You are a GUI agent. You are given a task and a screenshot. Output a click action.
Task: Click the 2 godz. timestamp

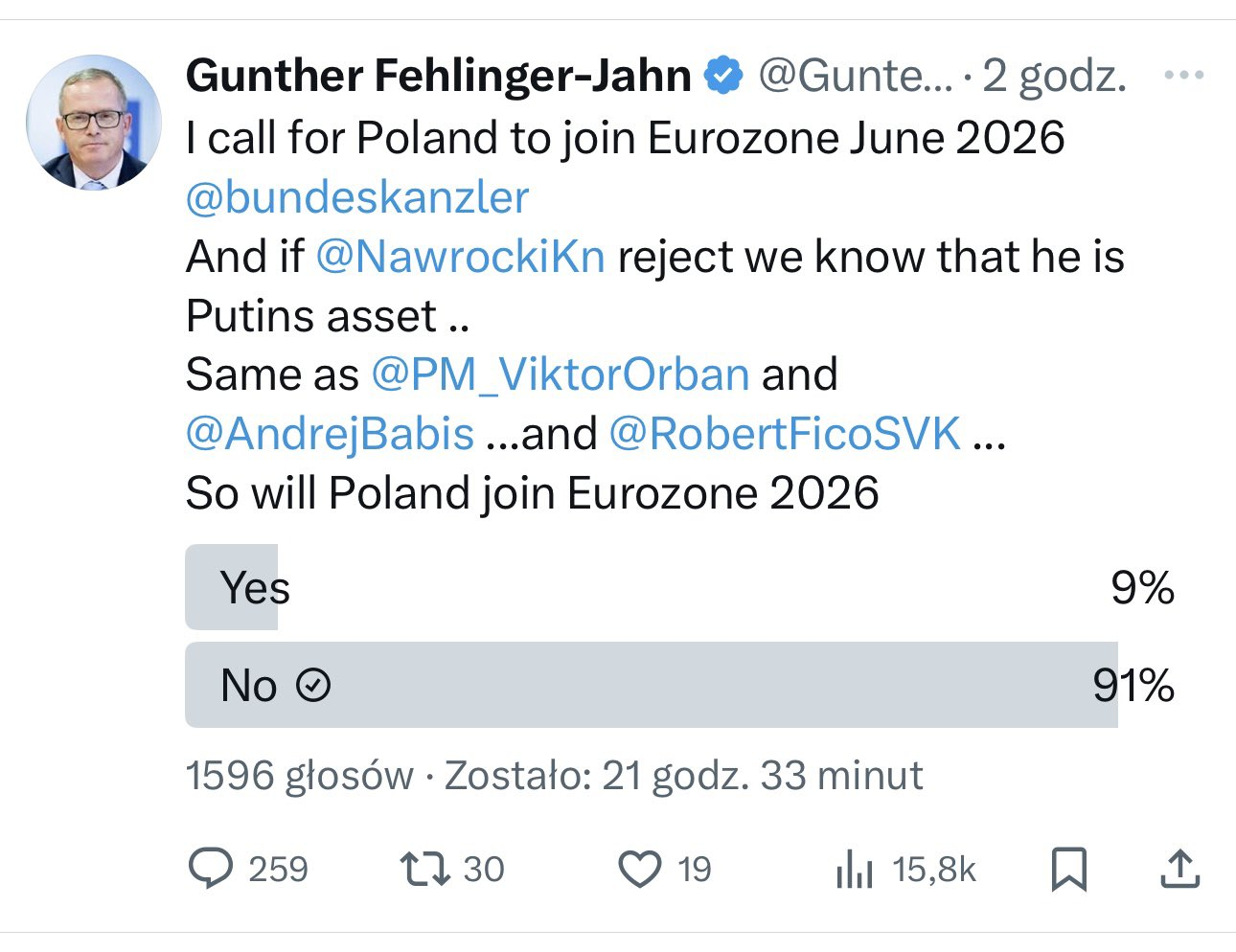pos(1055,77)
